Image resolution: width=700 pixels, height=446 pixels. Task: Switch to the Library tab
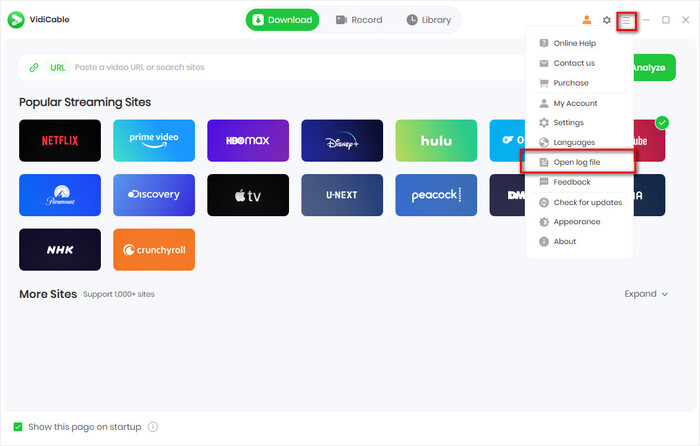(x=429, y=20)
